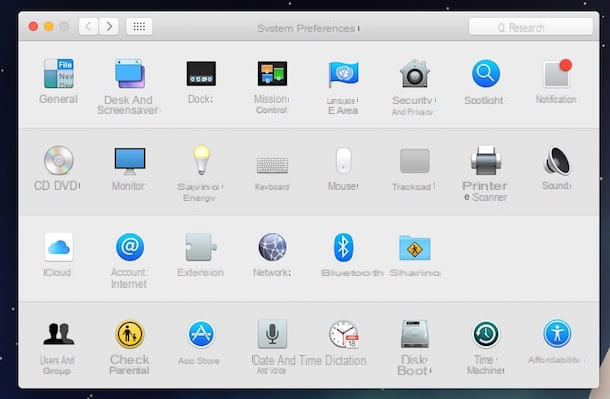Open Dictation And Voice microphone icon
This screenshot has width=610, height=399.
272,334
